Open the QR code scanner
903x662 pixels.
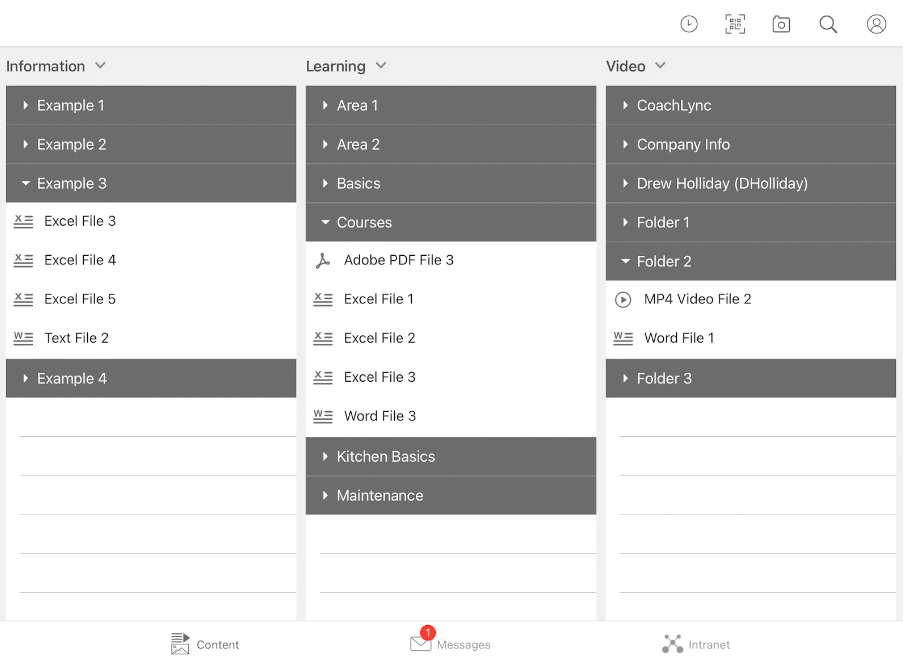click(735, 24)
